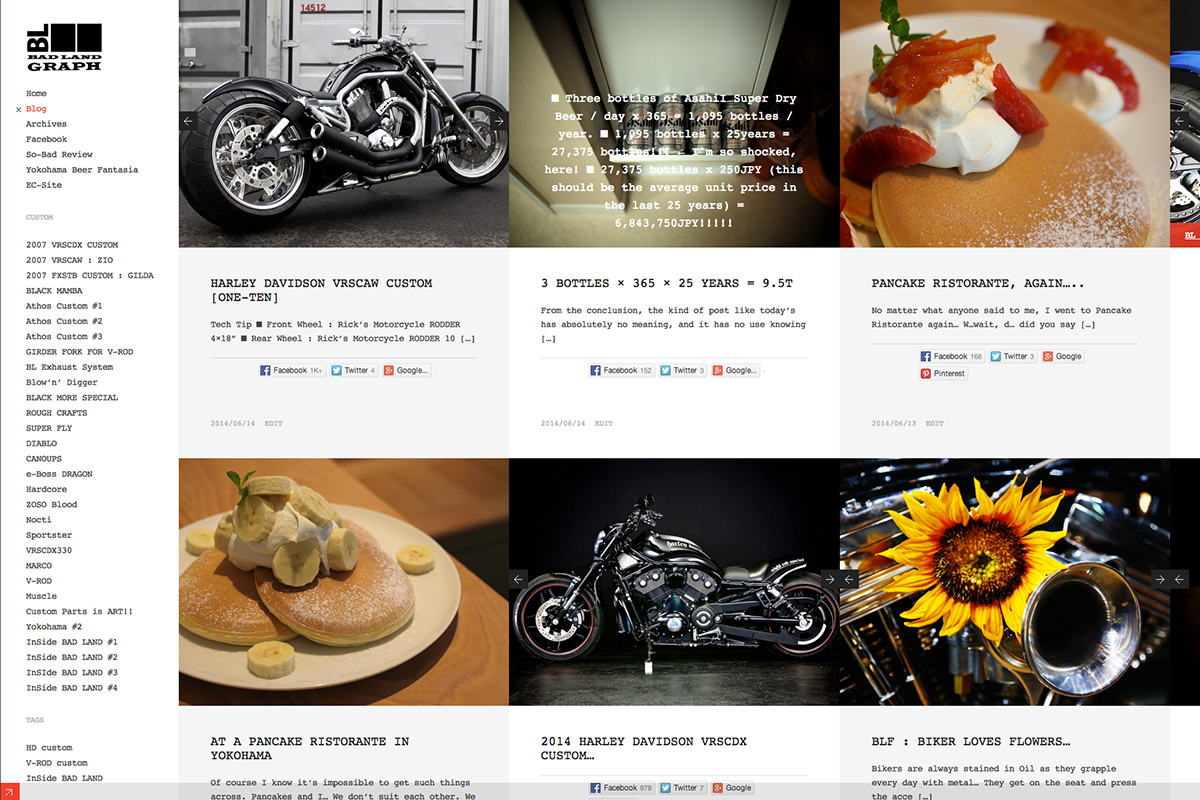Open the banana pancake photo

[344, 582]
